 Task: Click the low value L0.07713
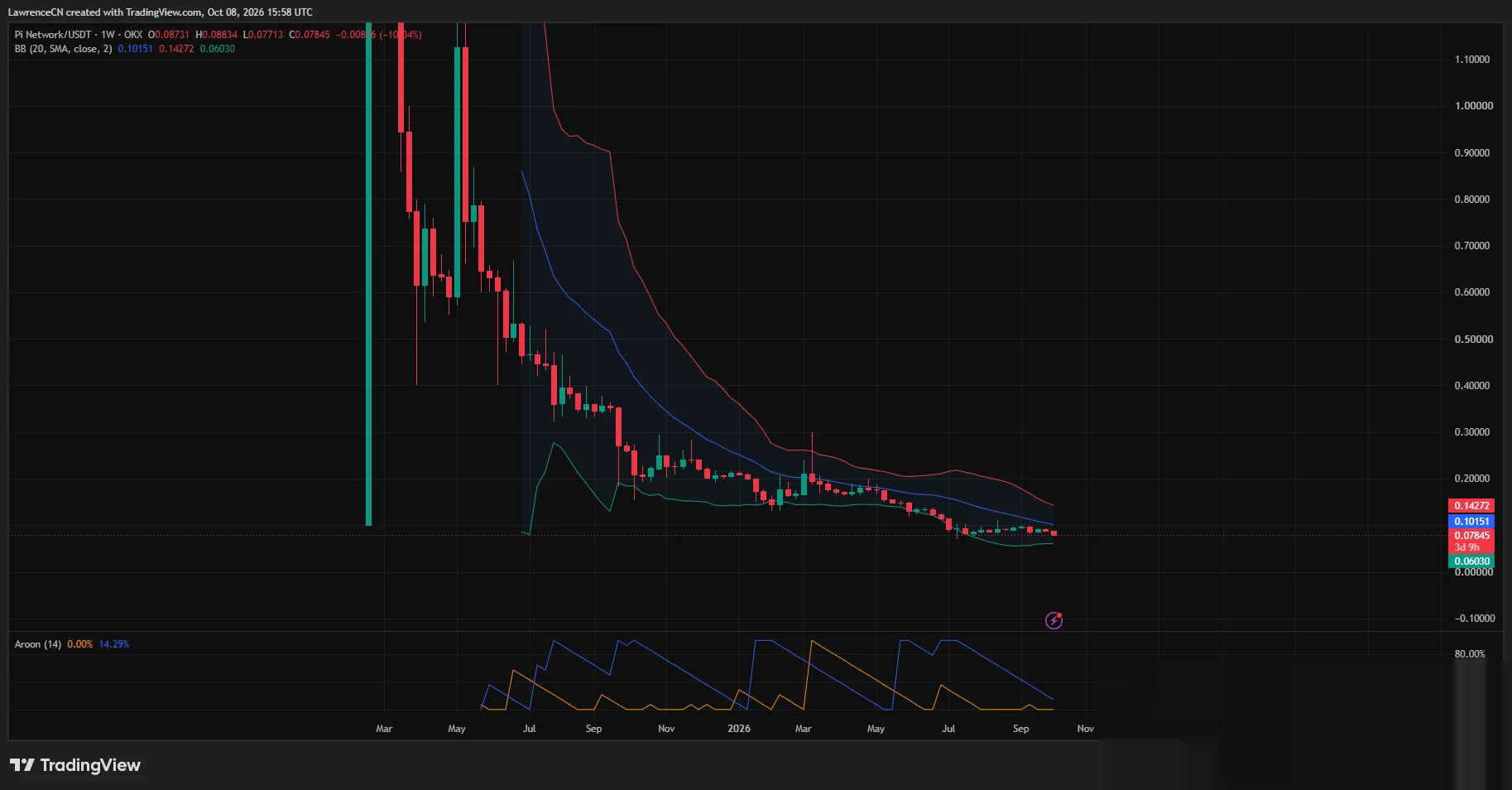[263, 35]
